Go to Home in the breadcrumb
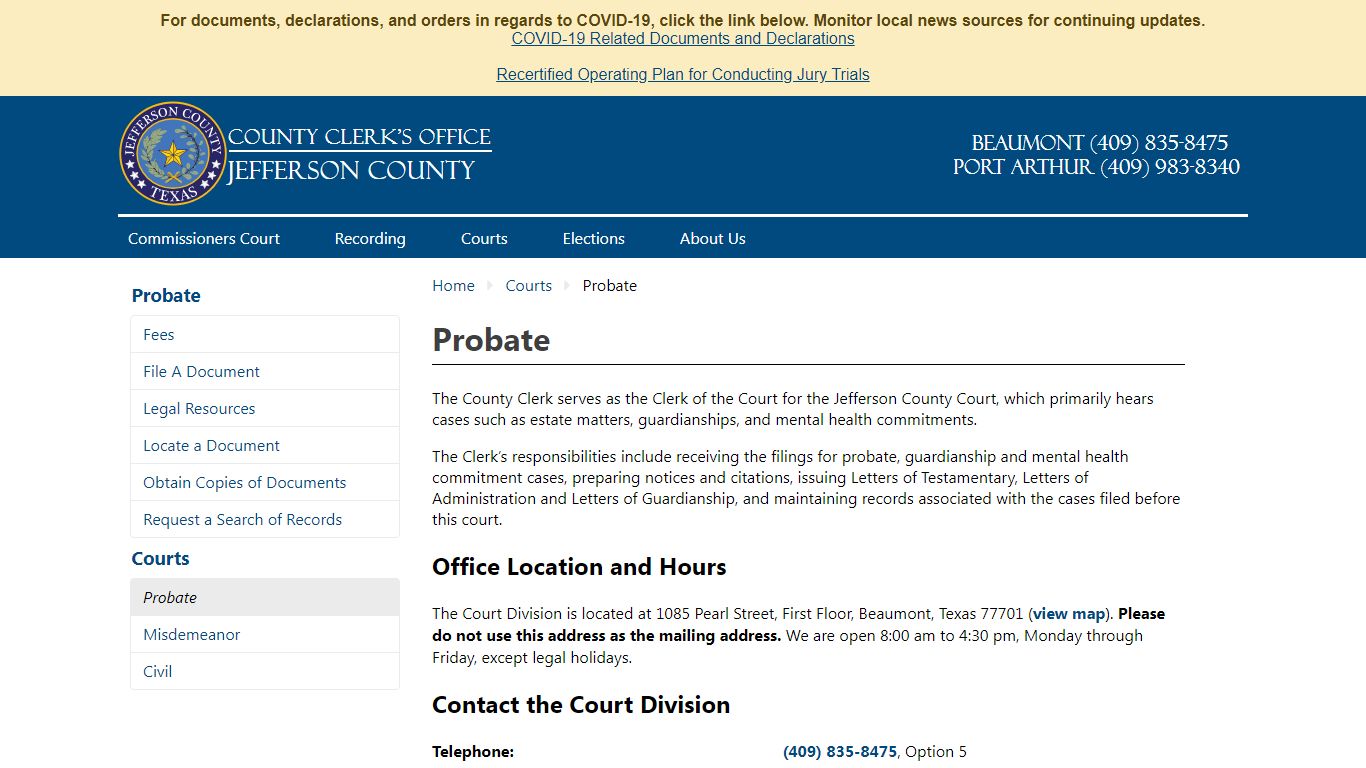Viewport: 1366px width, 768px height. coord(453,285)
